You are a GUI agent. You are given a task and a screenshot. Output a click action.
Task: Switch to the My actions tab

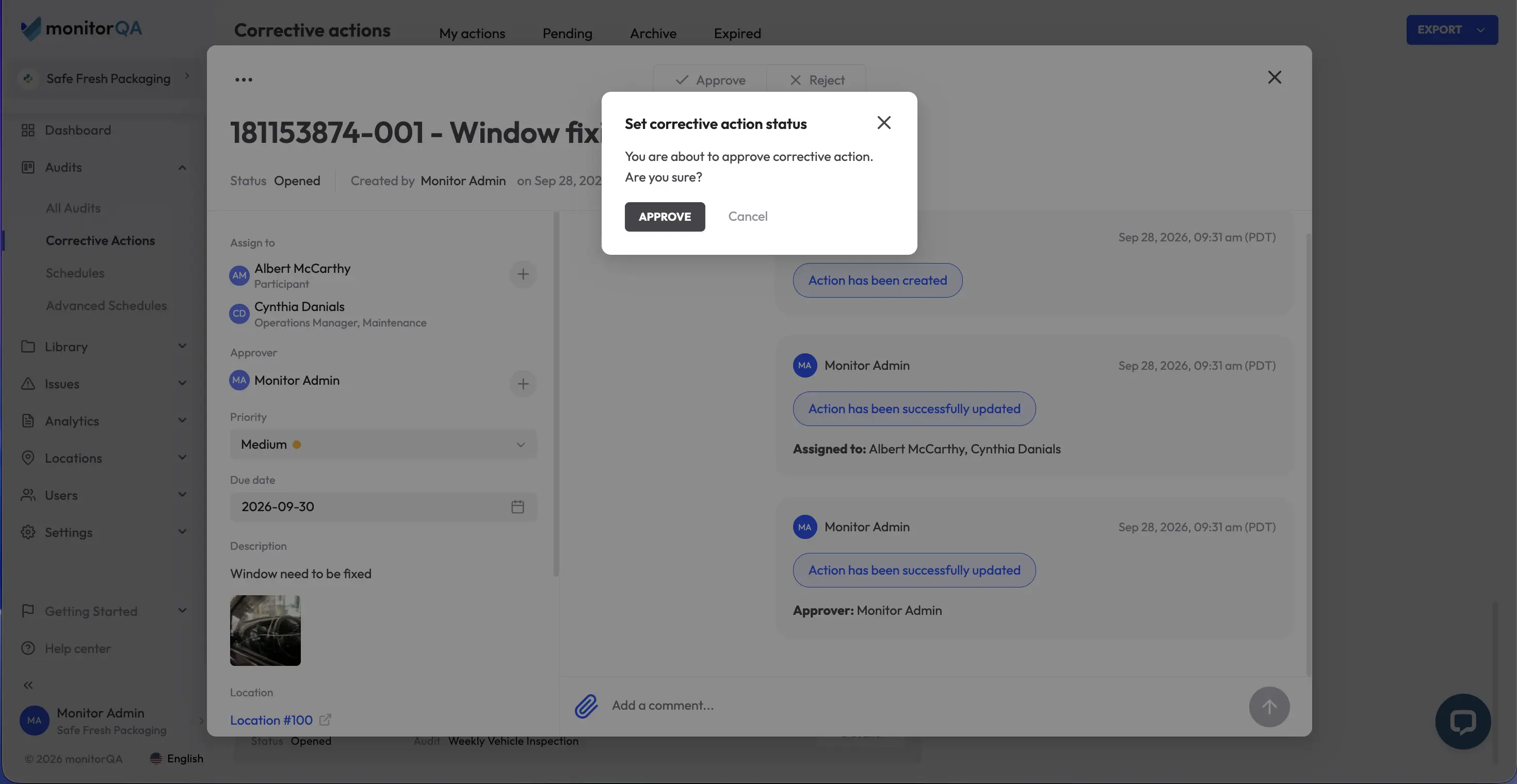coord(472,34)
